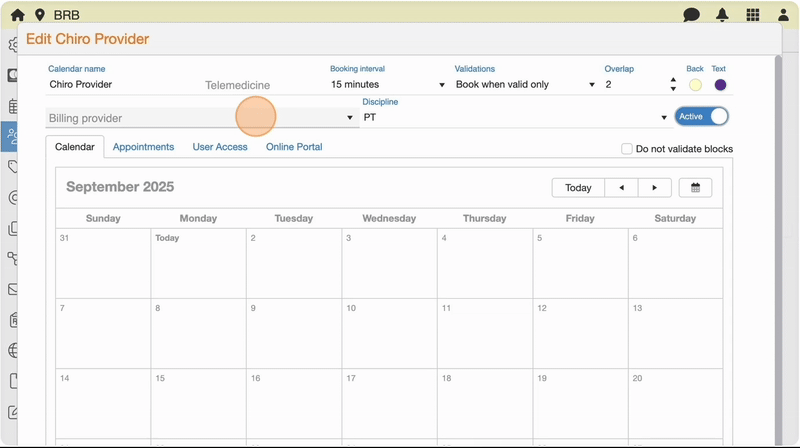Open the calendar date picker icon

click(x=695, y=188)
